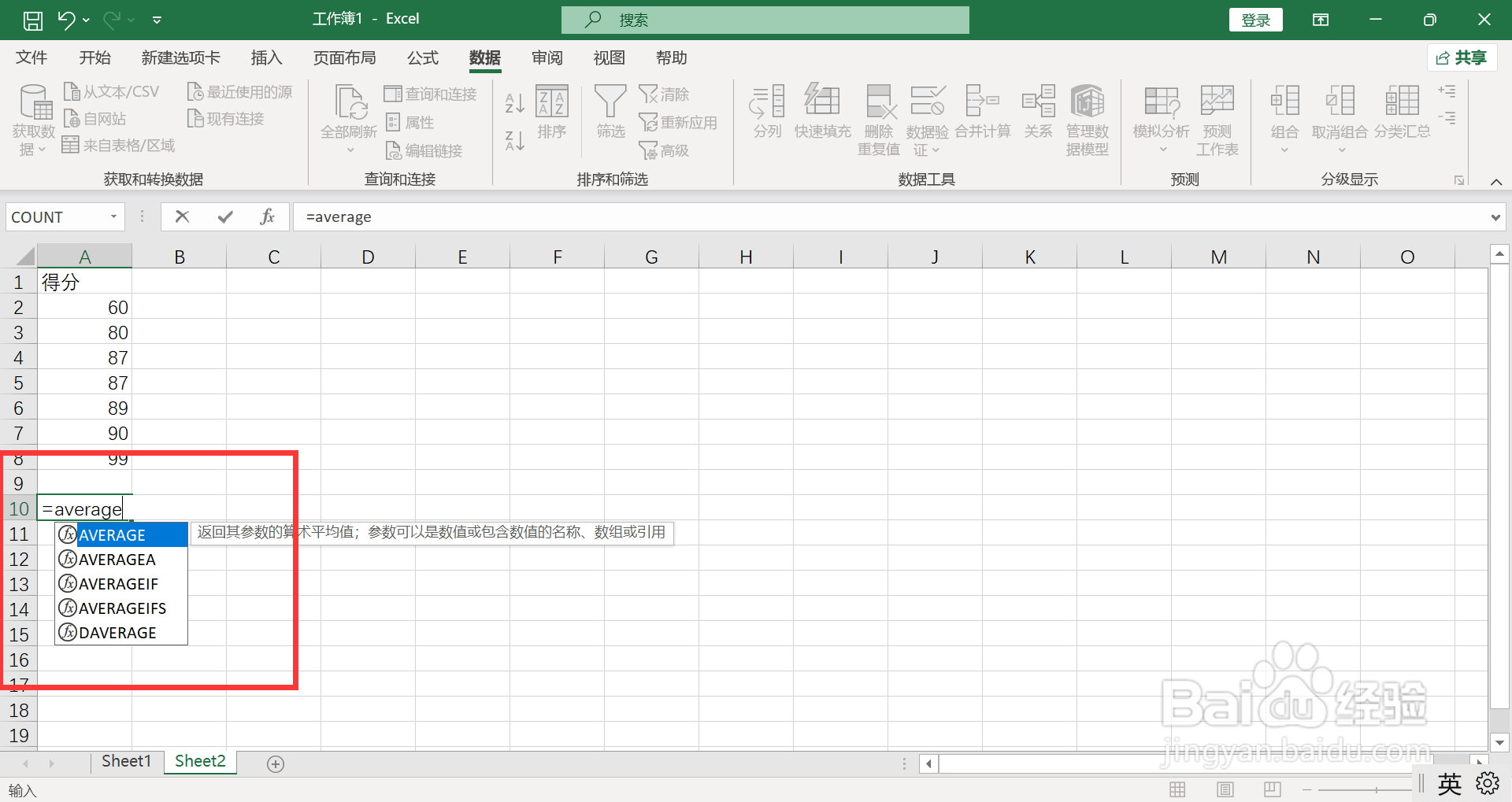The width and height of the screenshot is (1512, 802).
Task: Switch to Insert (插入) tab
Action: click(x=266, y=57)
